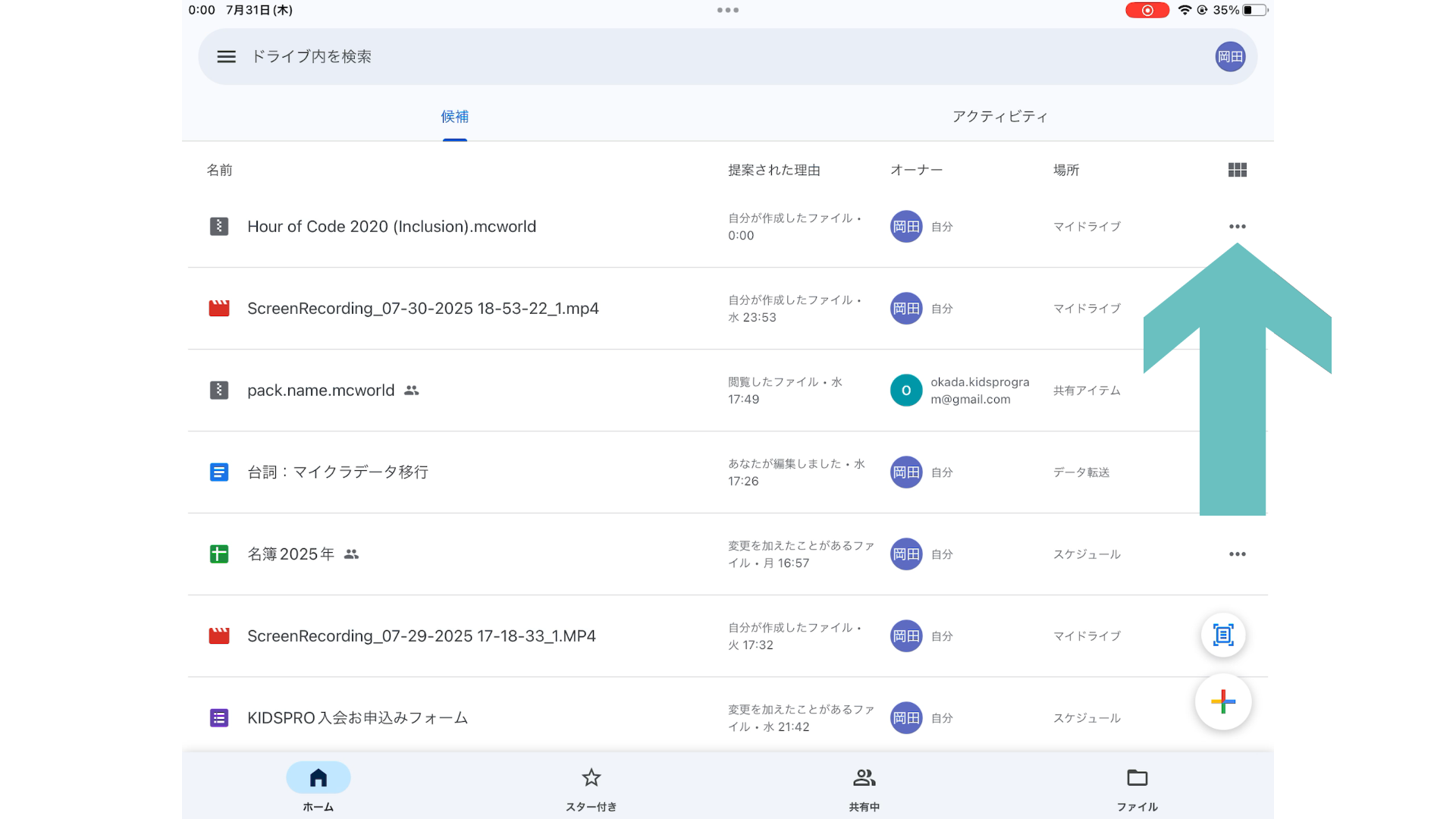Viewport: 1456px width, 819px height.
Task: Select the 候補 suggestions tab
Action: (x=454, y=117)
